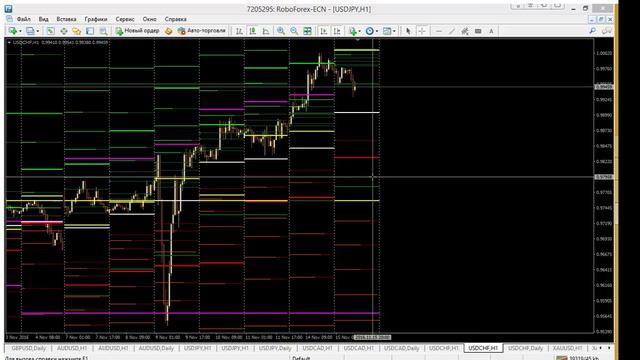Toggle the Авто-торговля button
This screenshot has height=360, width=640.
click(202, 31)
